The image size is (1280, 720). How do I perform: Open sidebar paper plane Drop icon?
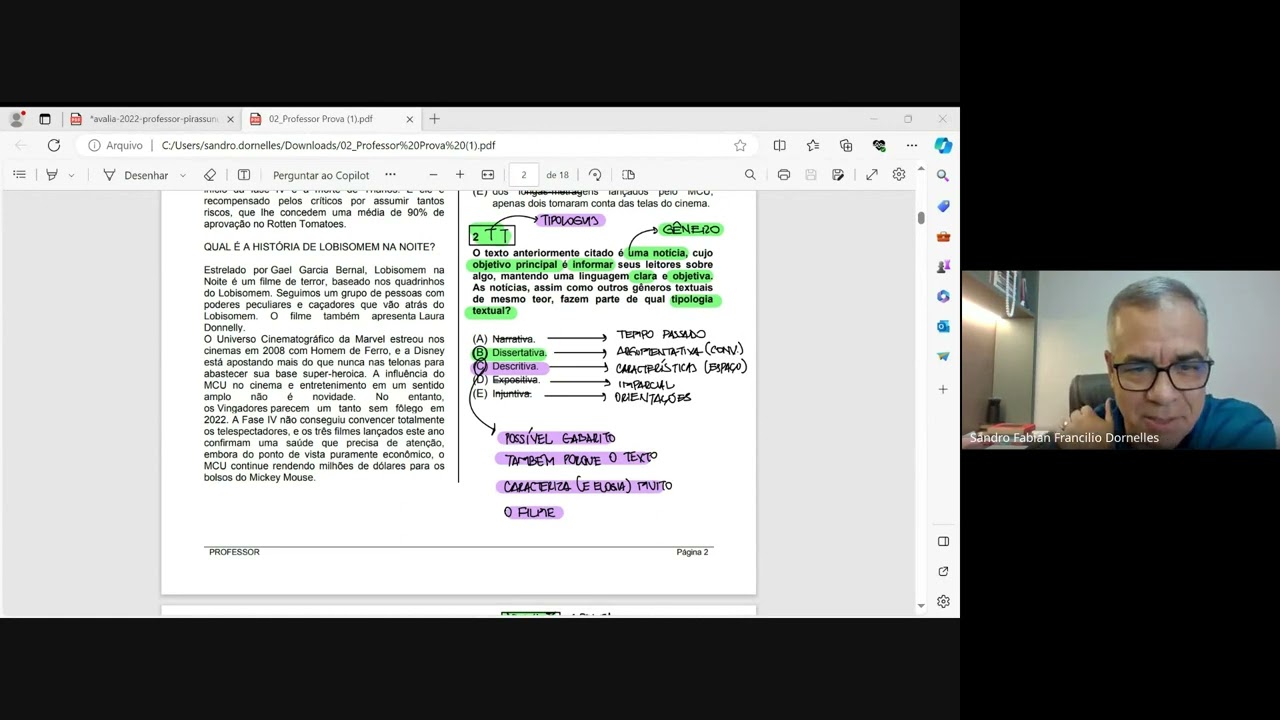(x=943, y=356)
